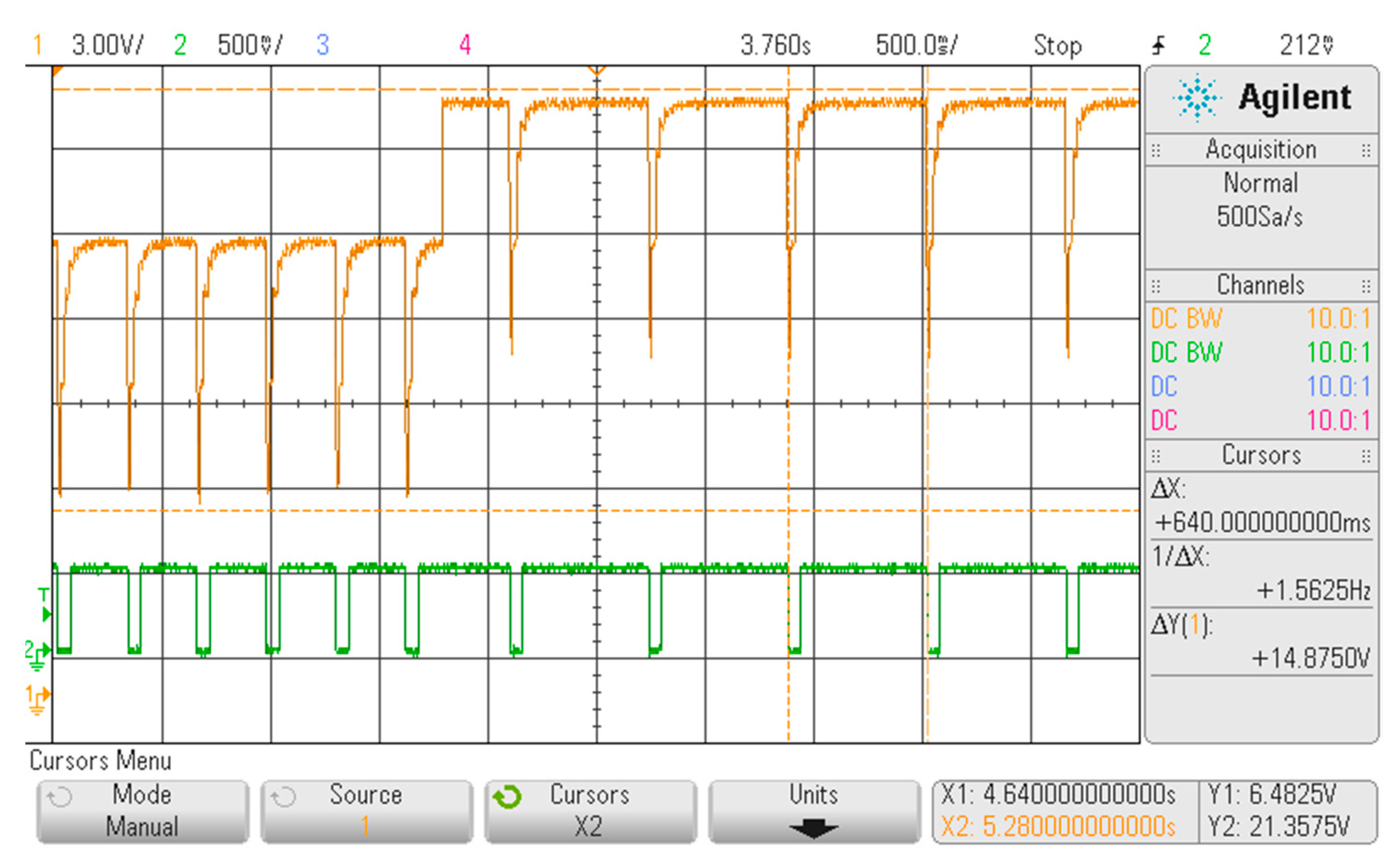Click the blue DC channel 3 row
Viewport: 1400px width, 861px height.
tap(1260, 387)
